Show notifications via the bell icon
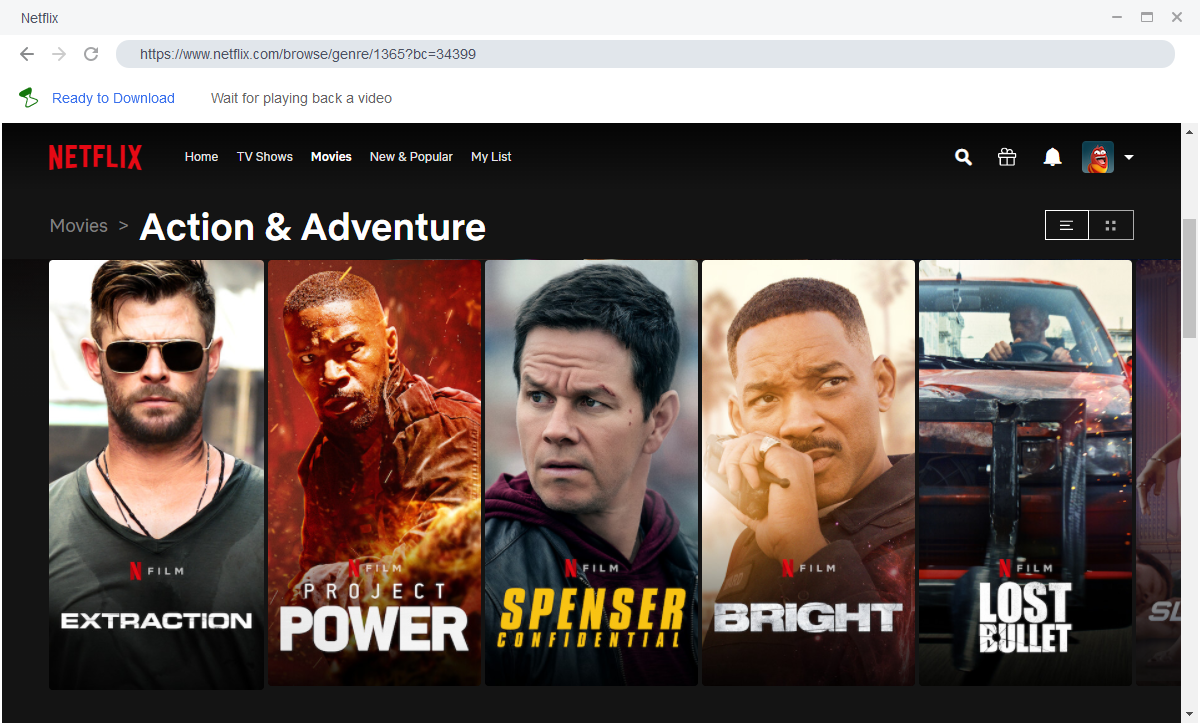This screenshot has width=1200, height=725. tap(1052, 157)
